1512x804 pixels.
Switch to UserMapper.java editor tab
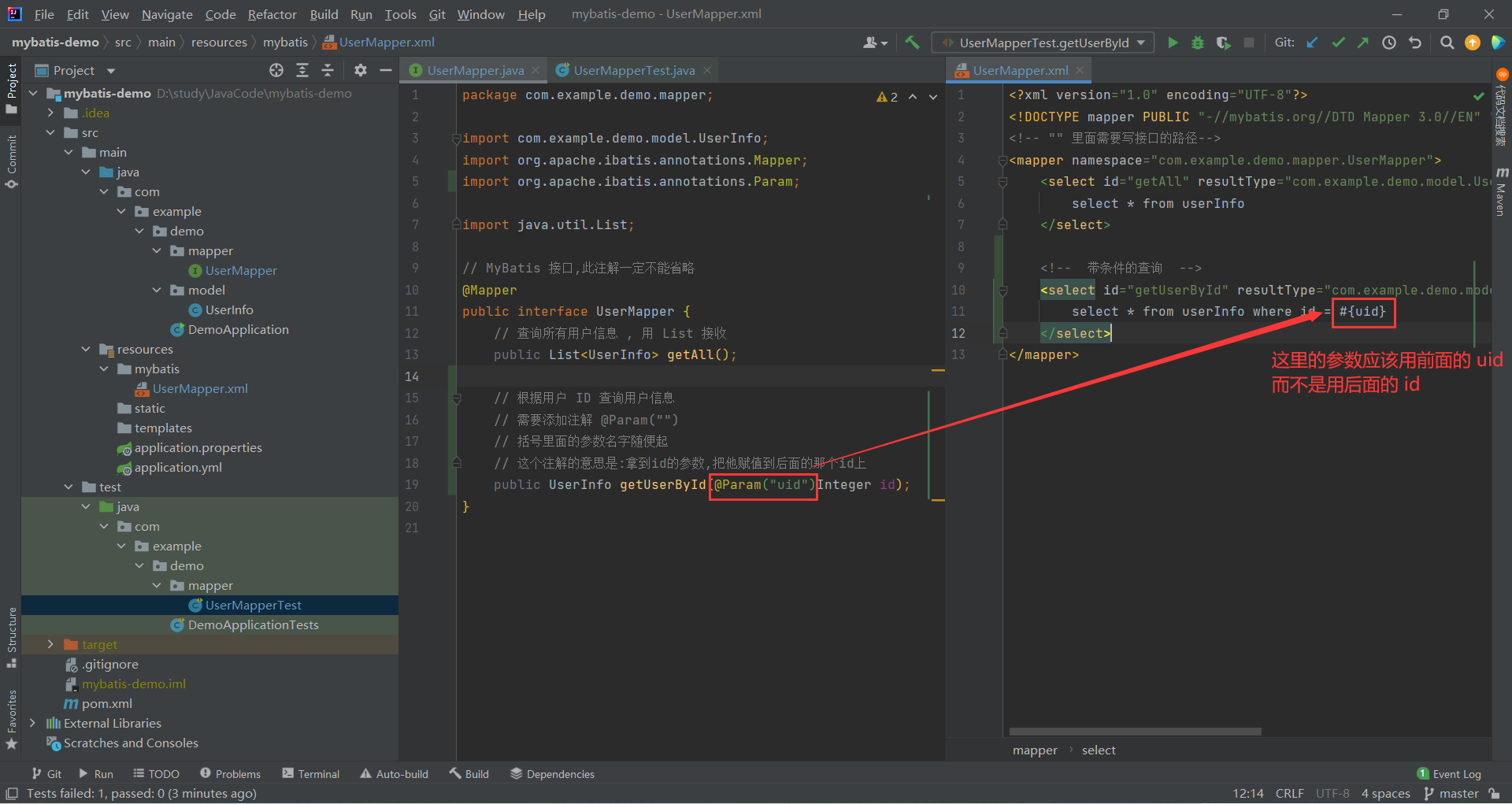[x=475, y=70]
